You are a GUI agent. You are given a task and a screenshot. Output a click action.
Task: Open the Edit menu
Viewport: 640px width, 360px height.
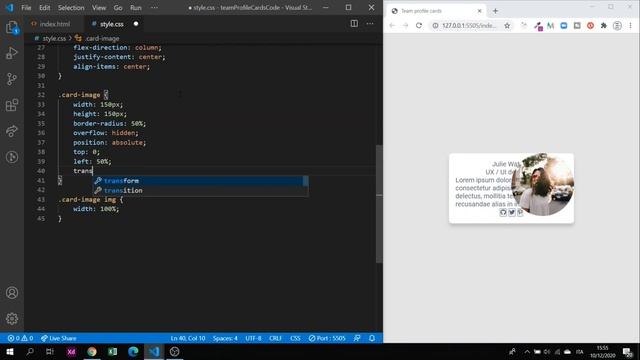[44, 8]
